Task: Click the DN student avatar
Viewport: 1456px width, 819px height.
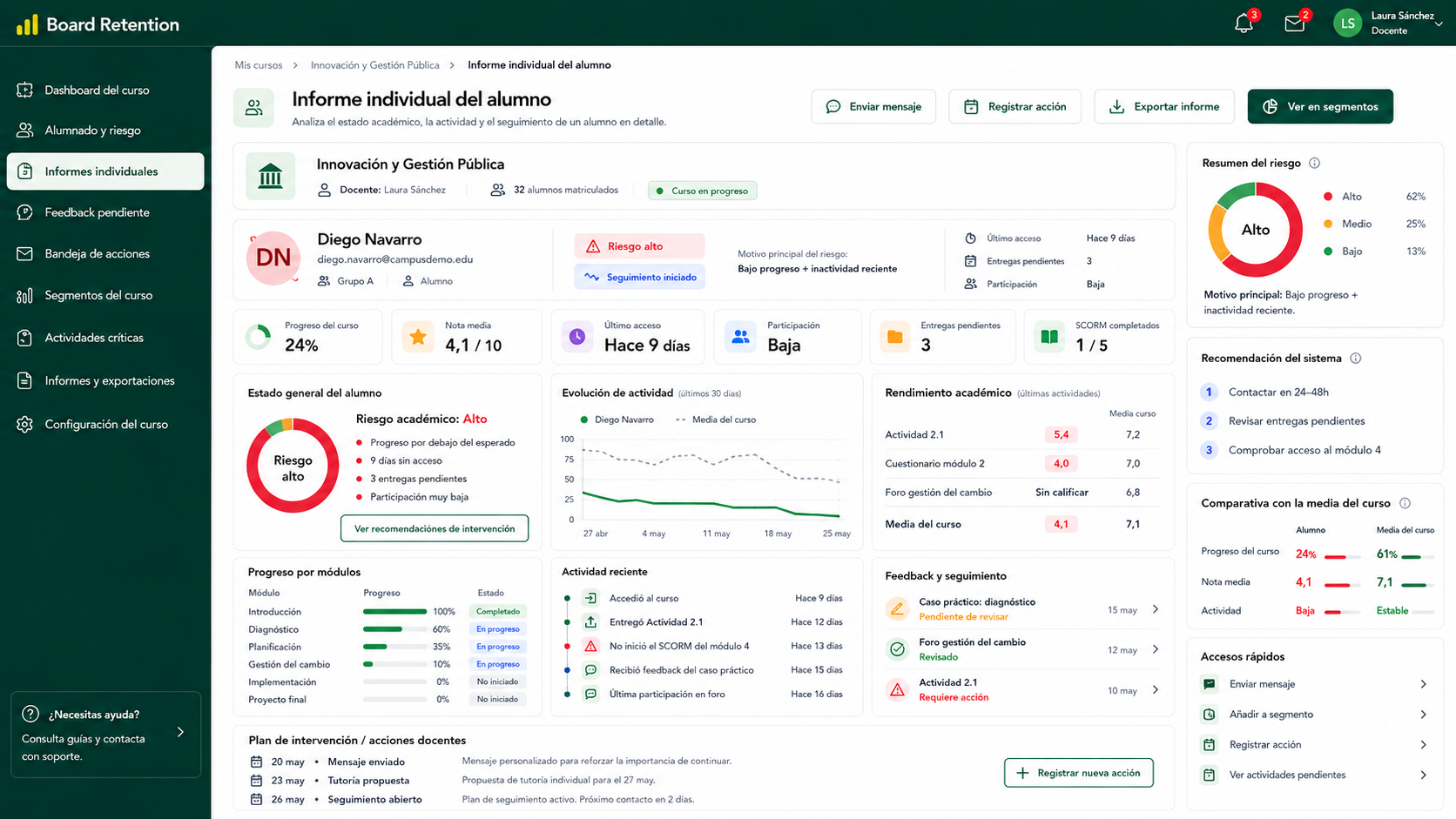Action: (273, 258)
